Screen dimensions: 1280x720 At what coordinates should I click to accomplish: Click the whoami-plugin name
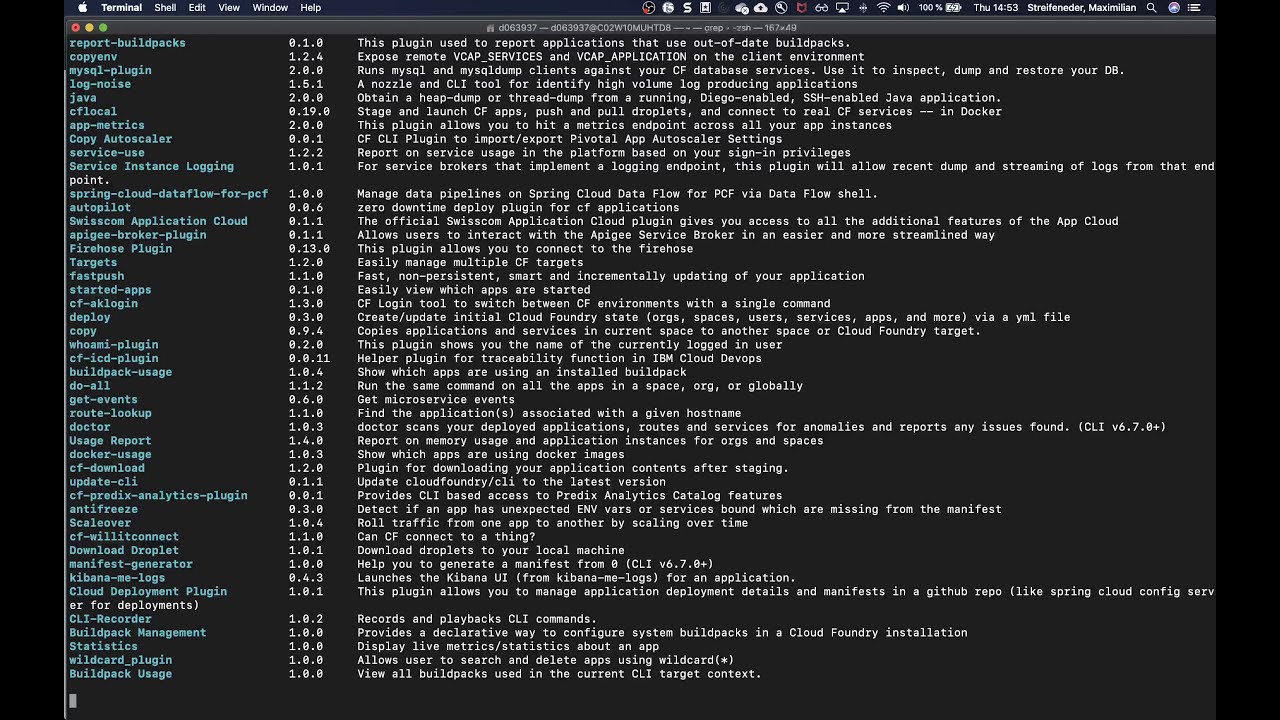point(113,345)
